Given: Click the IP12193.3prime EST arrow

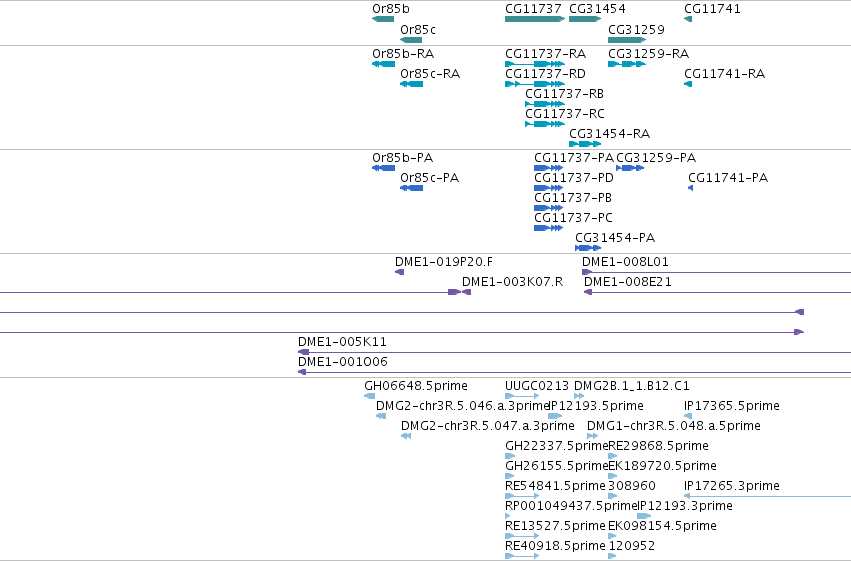Looking at the screenshot, I should point(644,516).
